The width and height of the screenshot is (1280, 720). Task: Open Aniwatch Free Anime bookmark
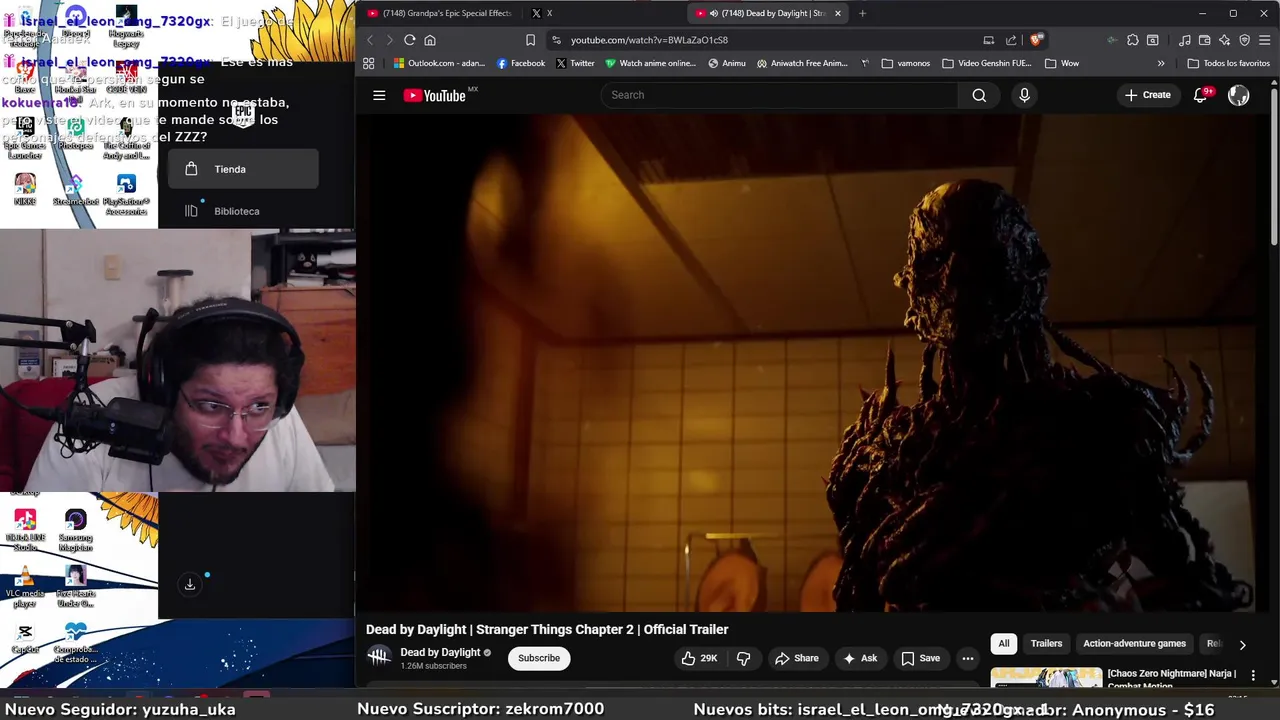(802, 63)
